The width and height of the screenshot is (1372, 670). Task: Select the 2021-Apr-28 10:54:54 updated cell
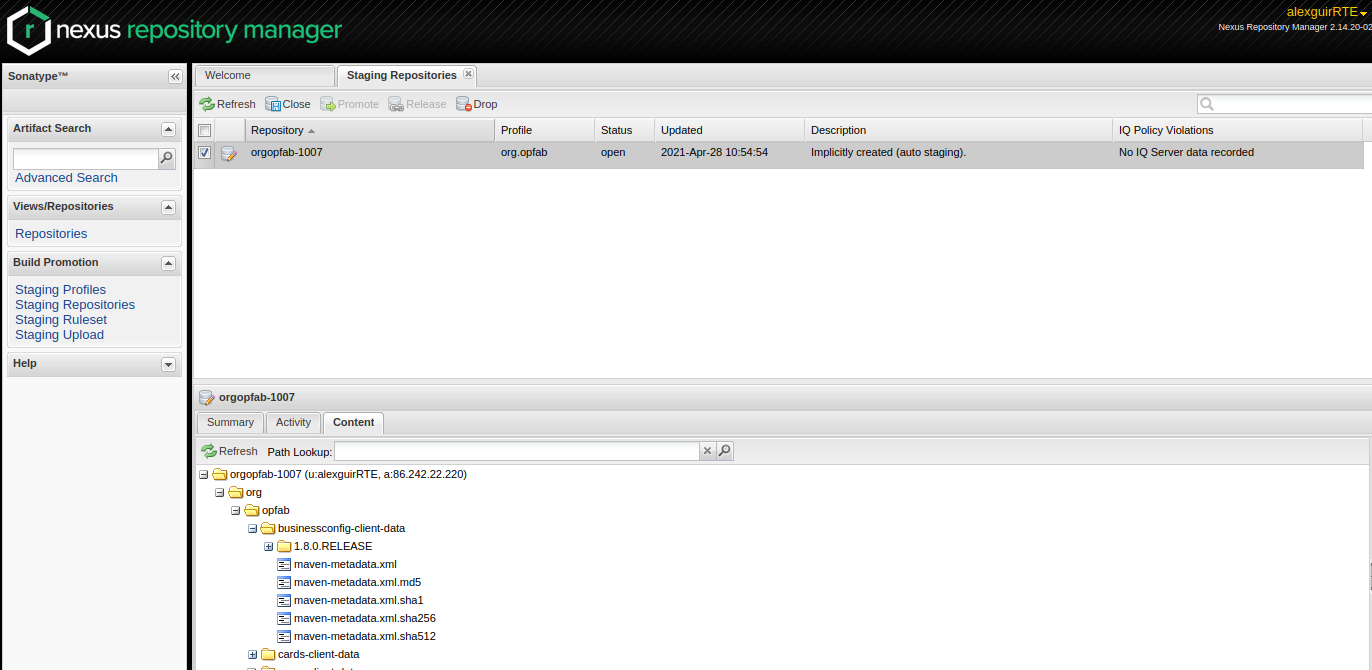point(714,153)
